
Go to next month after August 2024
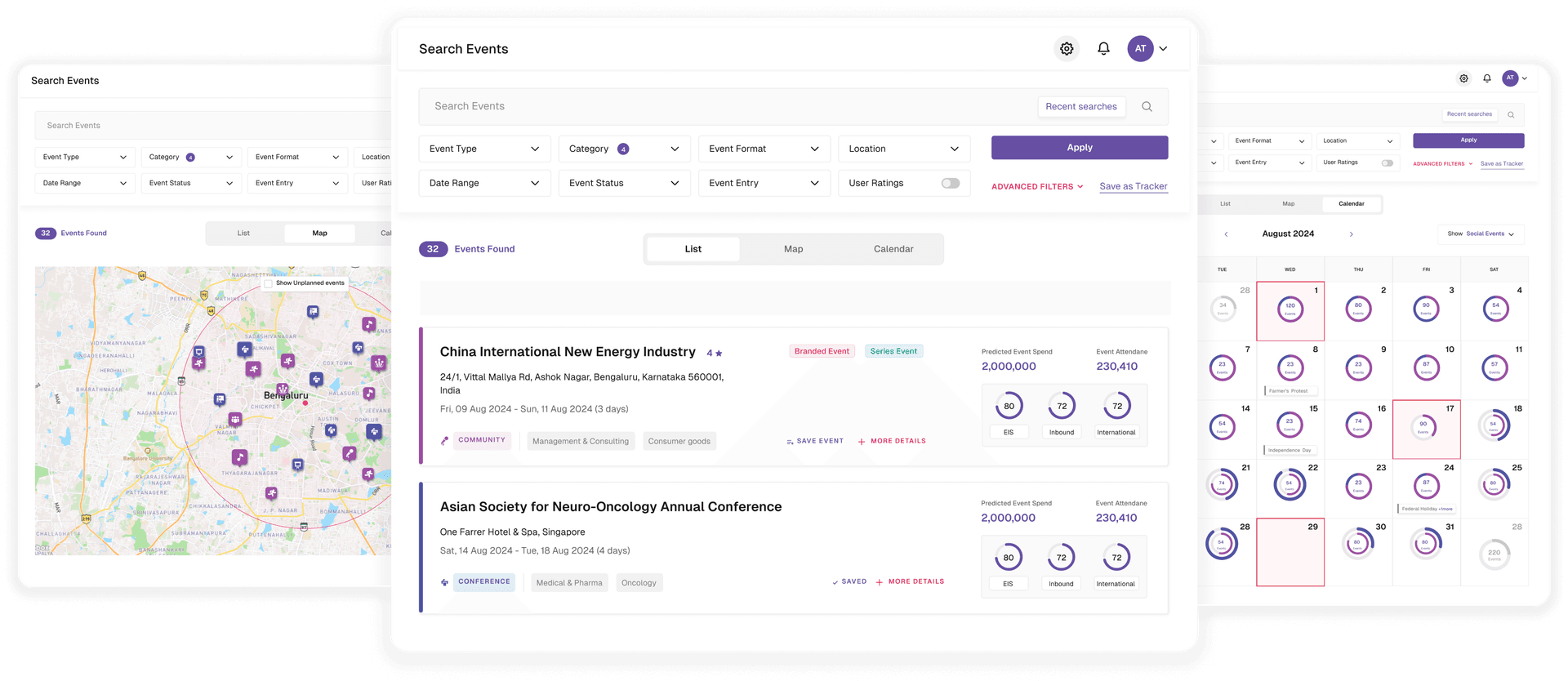coord(1352,234)
